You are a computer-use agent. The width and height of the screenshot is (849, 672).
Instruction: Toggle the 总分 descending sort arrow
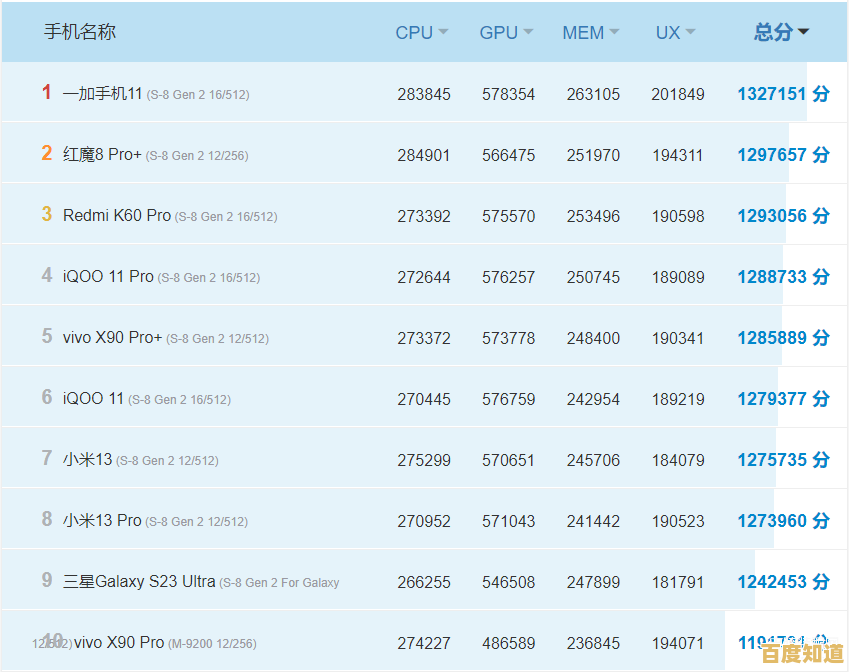(803, 32)
